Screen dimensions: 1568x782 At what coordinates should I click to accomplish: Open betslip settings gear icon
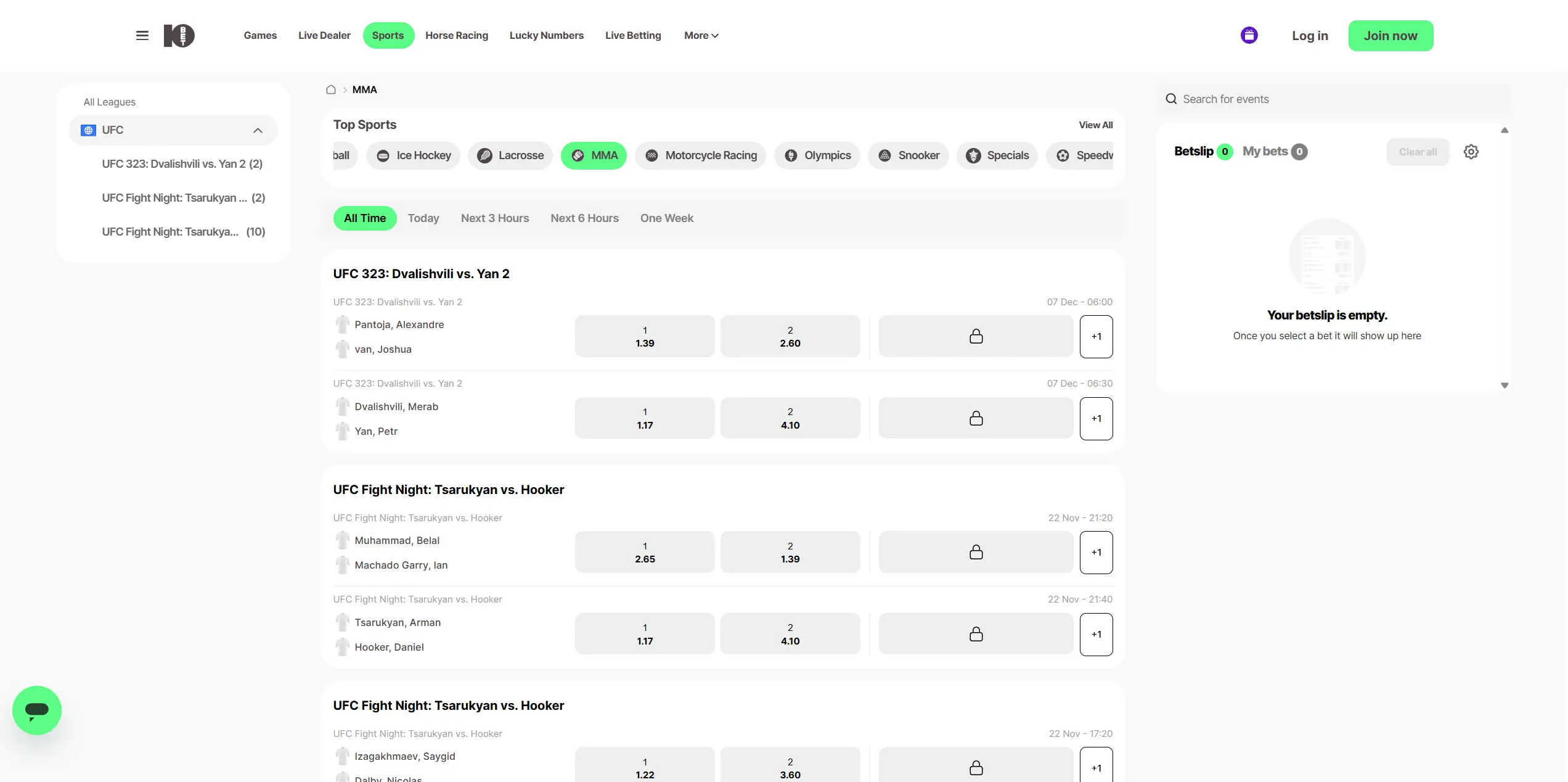tap(1471, 152)
